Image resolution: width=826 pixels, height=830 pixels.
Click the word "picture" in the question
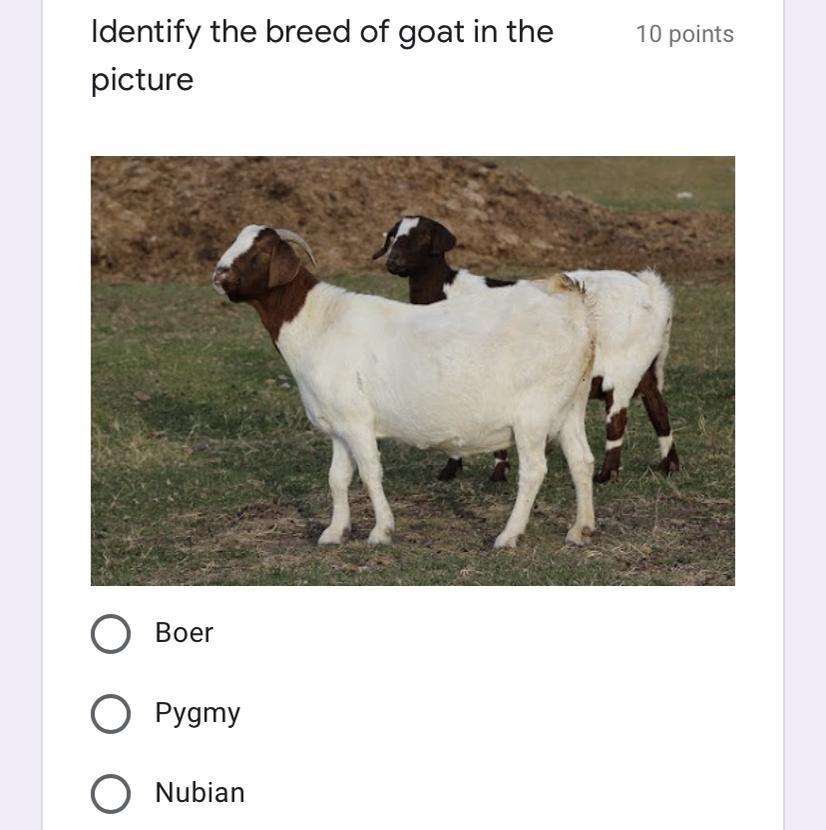pyautogui.click(x=142, y=80)
